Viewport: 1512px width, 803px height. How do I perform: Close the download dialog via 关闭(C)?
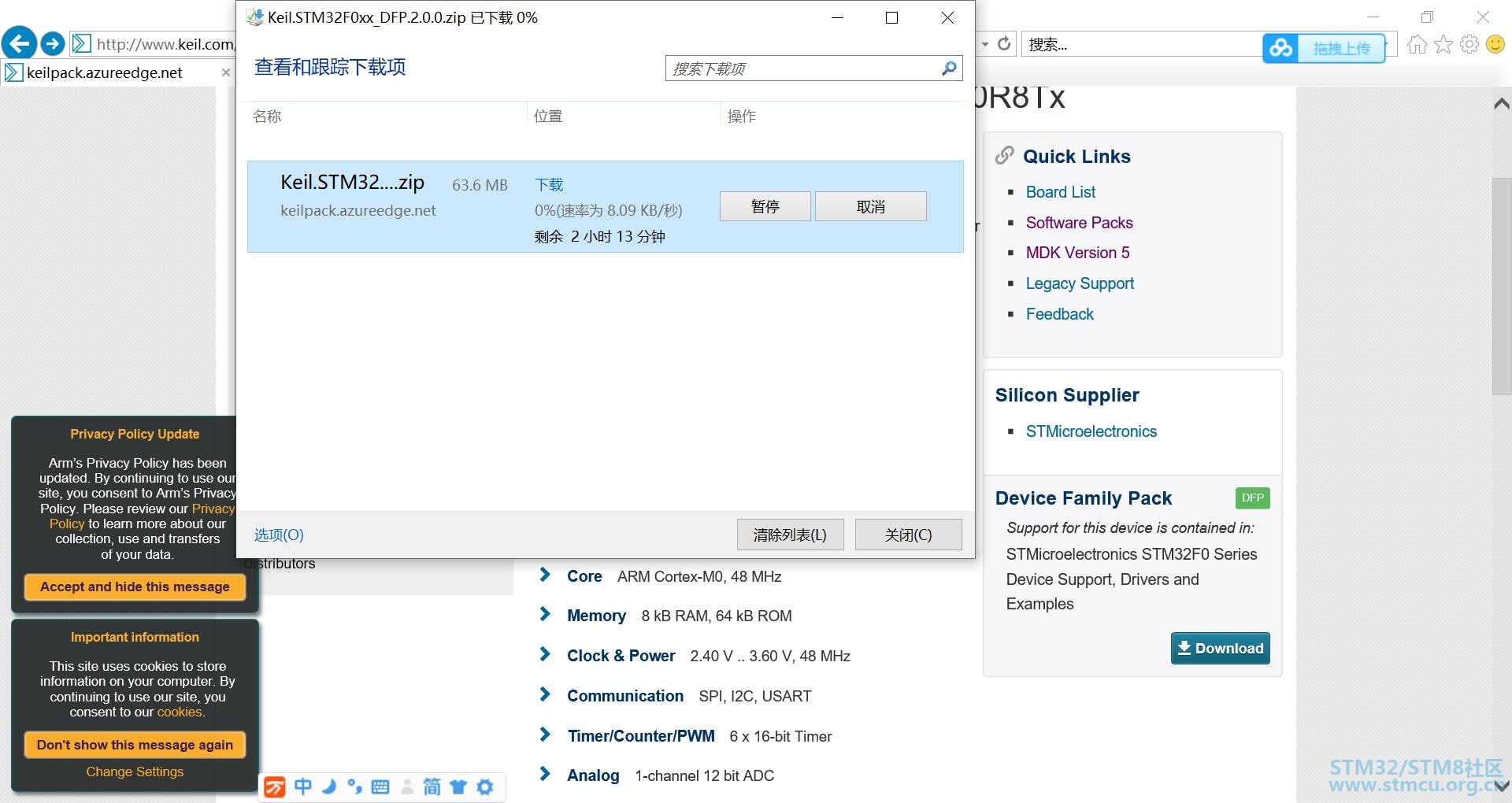coord(908,535)
